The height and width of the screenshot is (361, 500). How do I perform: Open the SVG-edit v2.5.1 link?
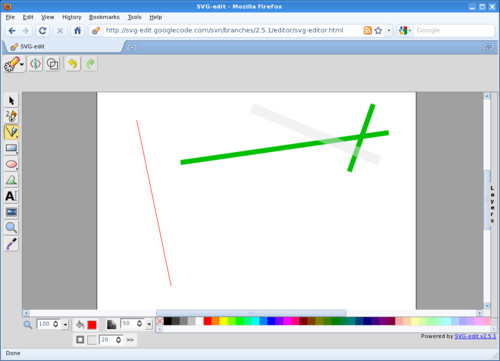pos(475,336)
